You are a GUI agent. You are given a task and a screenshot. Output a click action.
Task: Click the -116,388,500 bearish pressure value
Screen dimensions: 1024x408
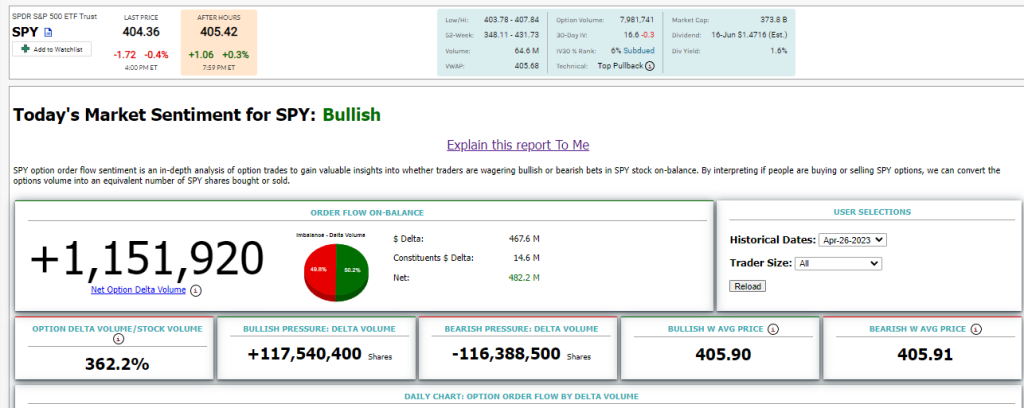click(x=506, y=354)
